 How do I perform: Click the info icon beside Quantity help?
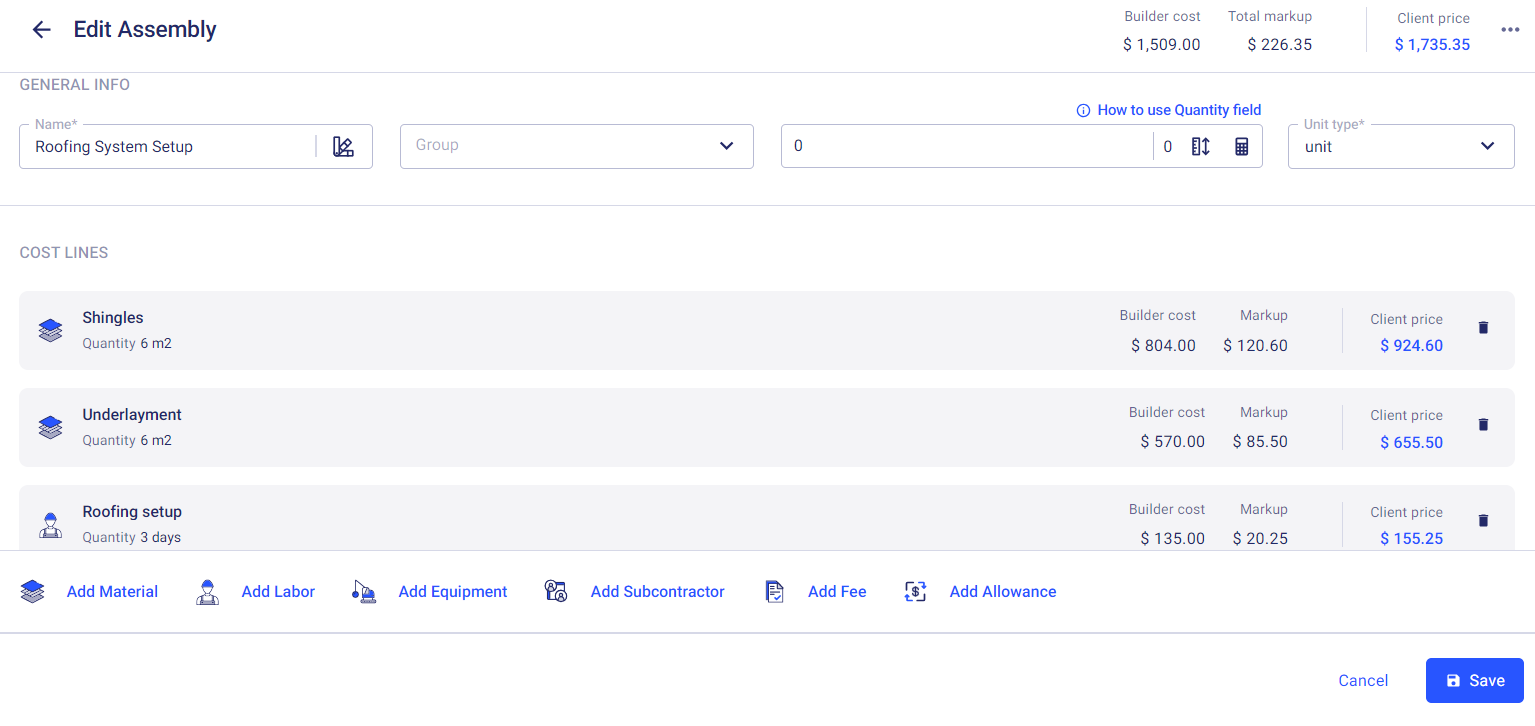[x=1083, y=111]
